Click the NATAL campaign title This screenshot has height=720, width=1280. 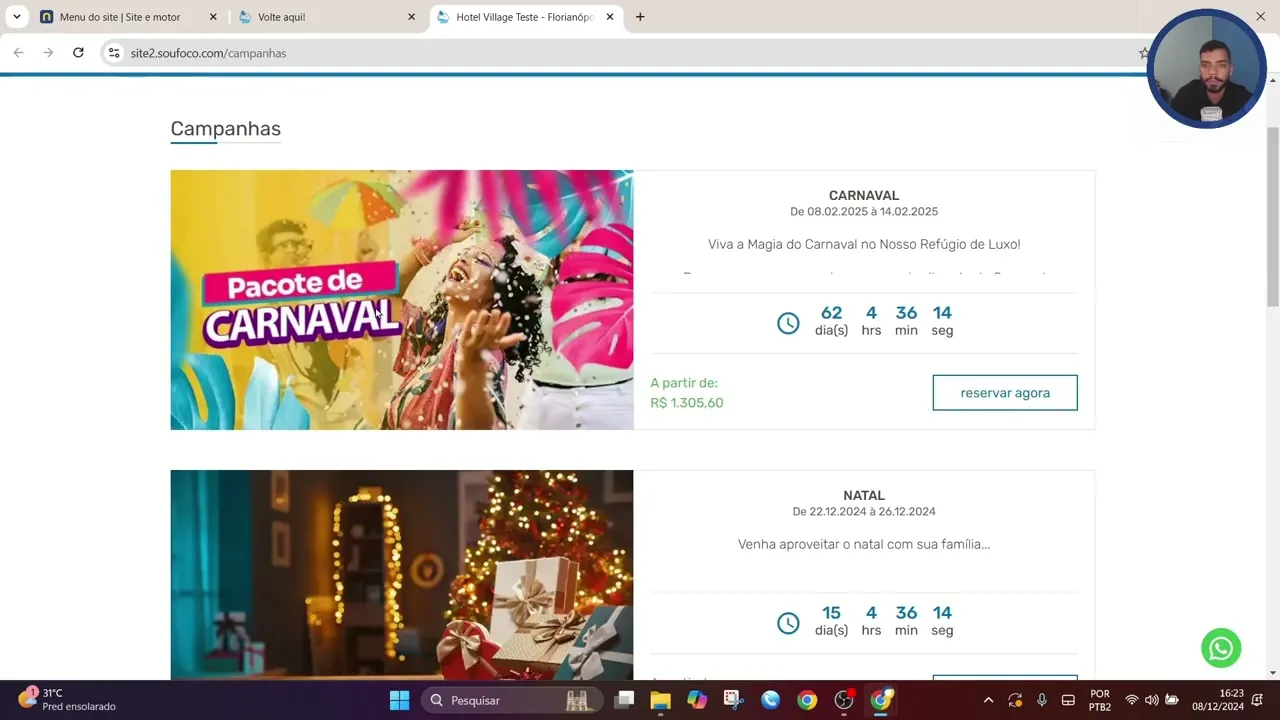click(x=864, y=495)
